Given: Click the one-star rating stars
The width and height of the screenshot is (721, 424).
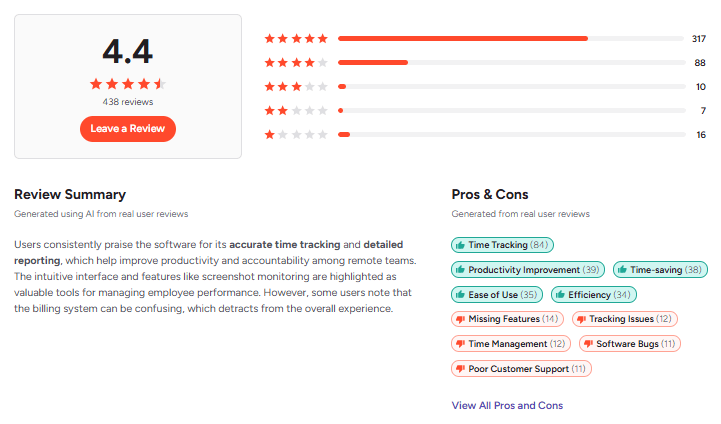Looking at the screenshot, I should click(x=296, y=135).
